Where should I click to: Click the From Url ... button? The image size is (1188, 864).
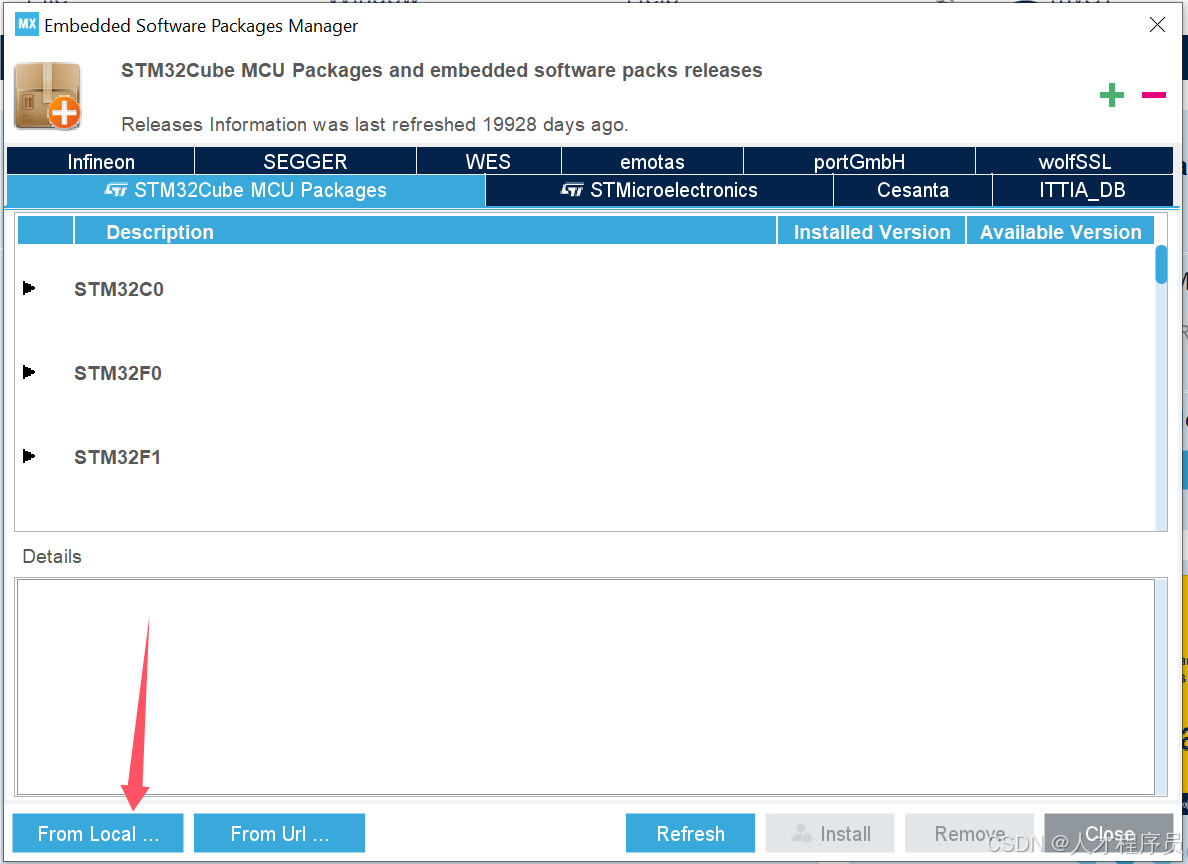point(280,833)
